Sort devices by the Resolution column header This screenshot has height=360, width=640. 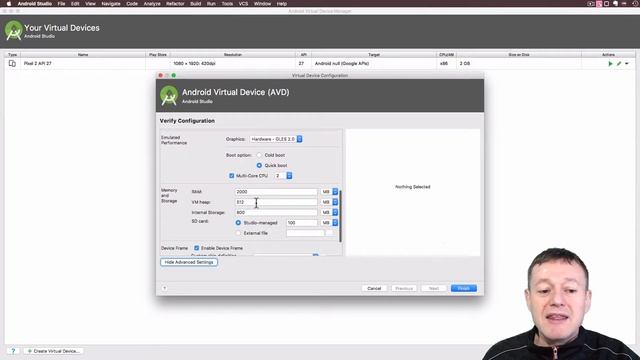233,54
